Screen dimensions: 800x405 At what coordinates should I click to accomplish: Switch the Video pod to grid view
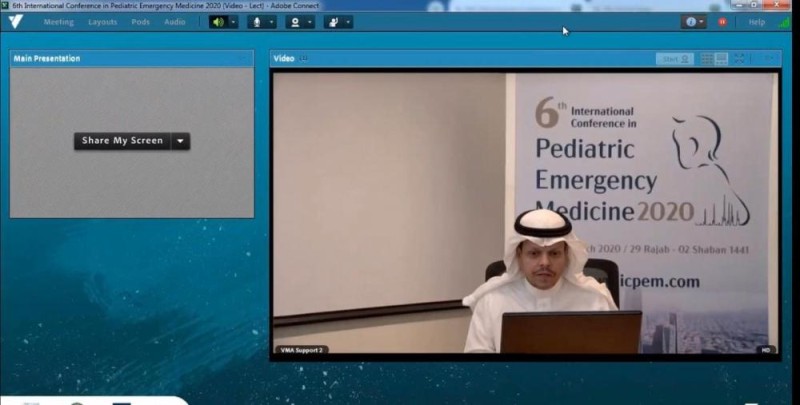[x=707, y=59]
